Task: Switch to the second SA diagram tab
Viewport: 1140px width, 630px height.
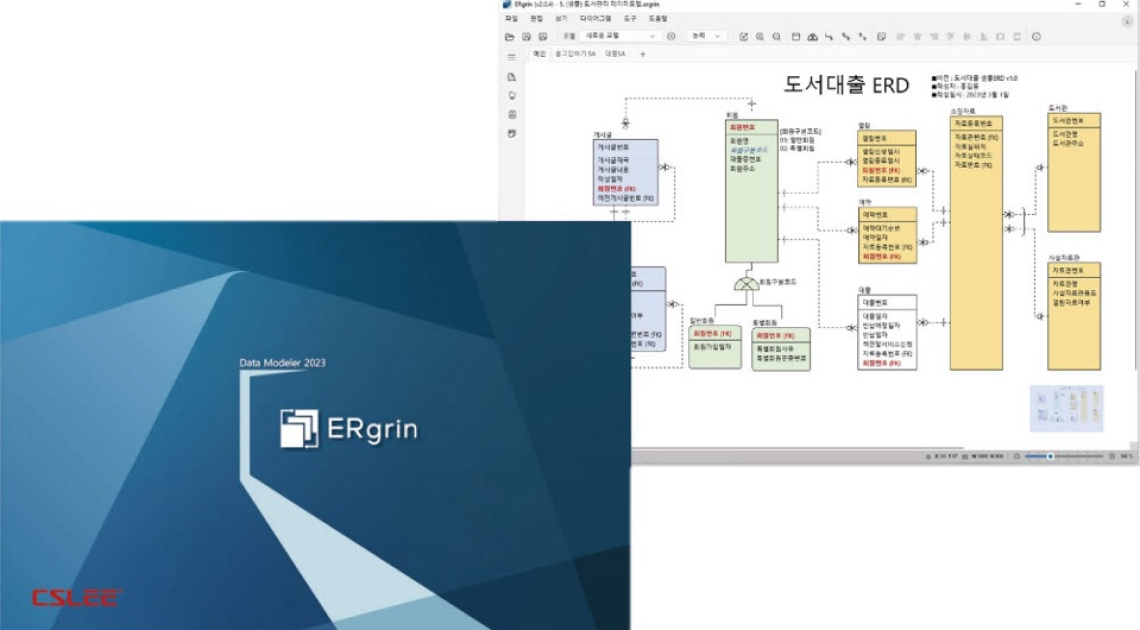Action: coord(575,54)
